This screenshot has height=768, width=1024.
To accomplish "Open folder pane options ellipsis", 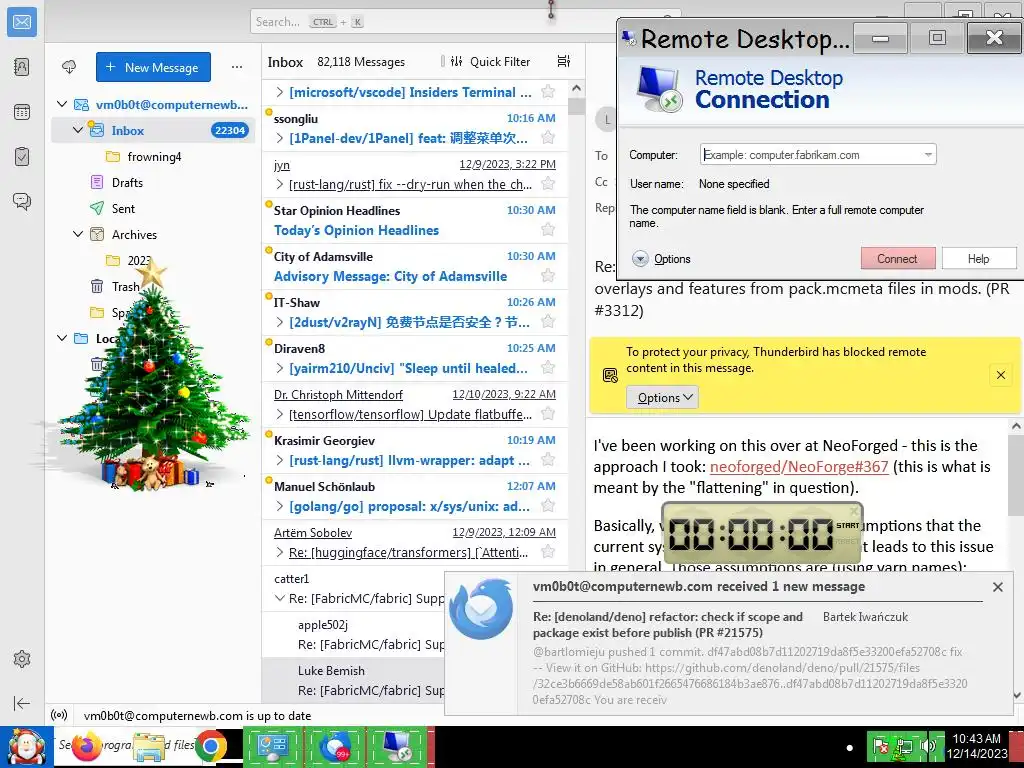I will (236, 67).
